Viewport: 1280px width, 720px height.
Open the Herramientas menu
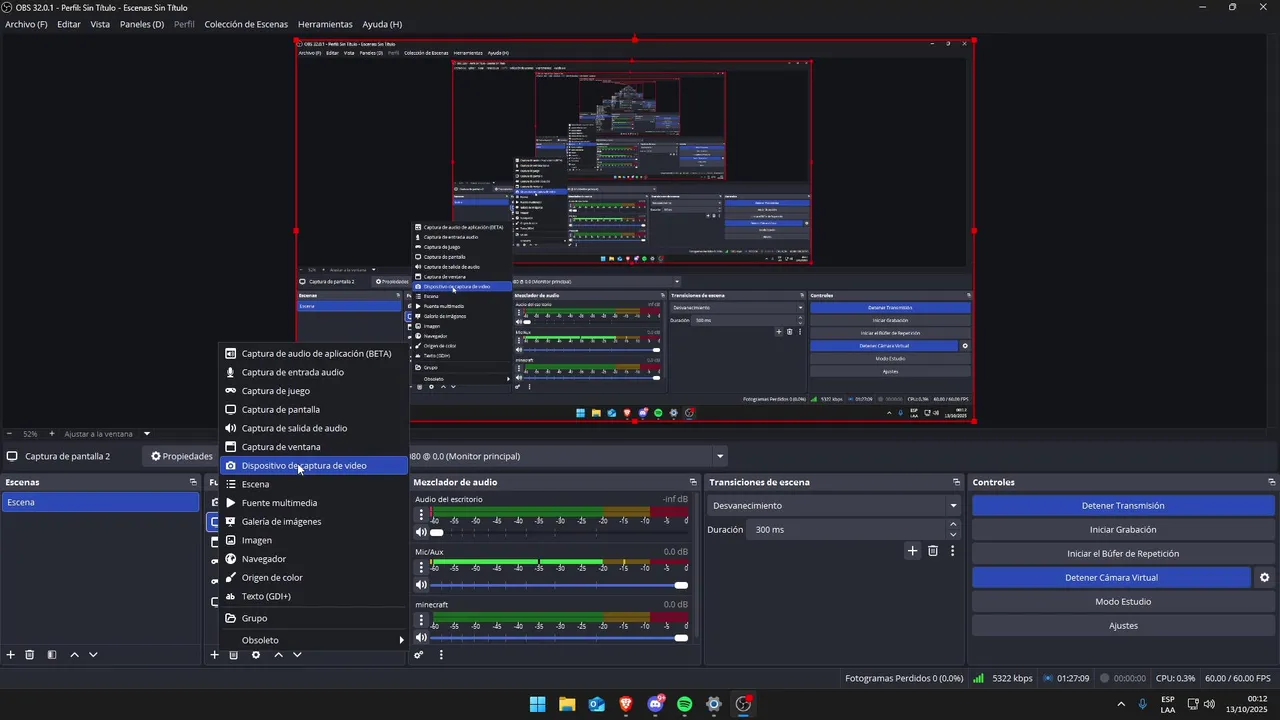[325, 24]
